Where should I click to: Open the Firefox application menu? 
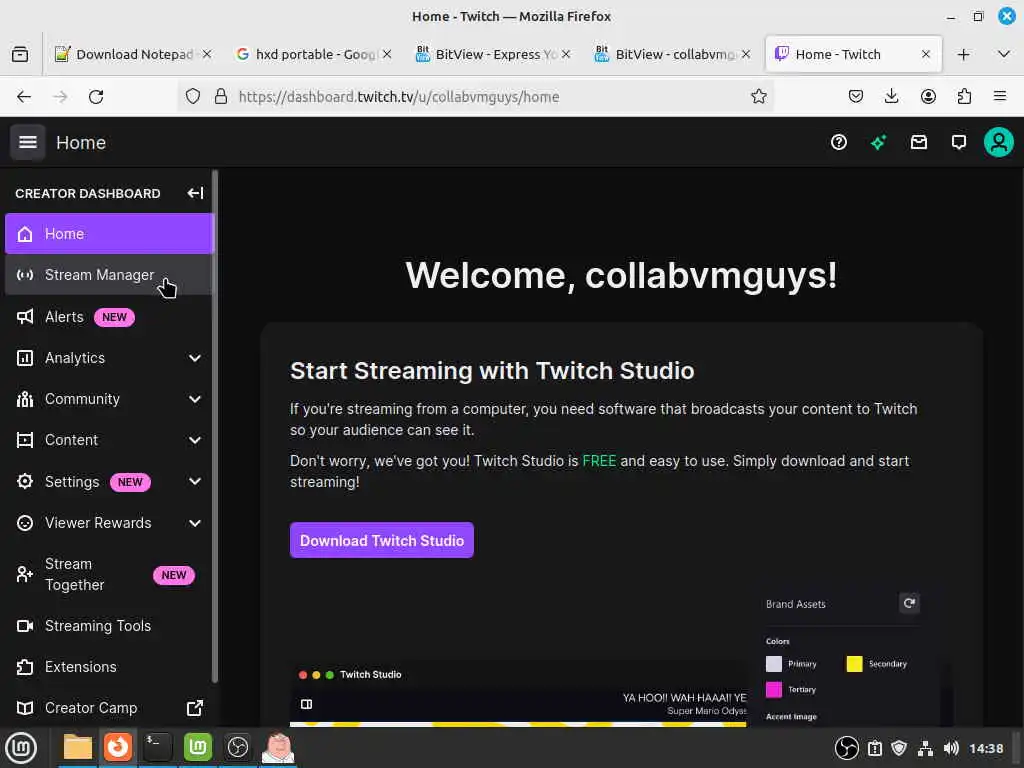pos(1000,97)
